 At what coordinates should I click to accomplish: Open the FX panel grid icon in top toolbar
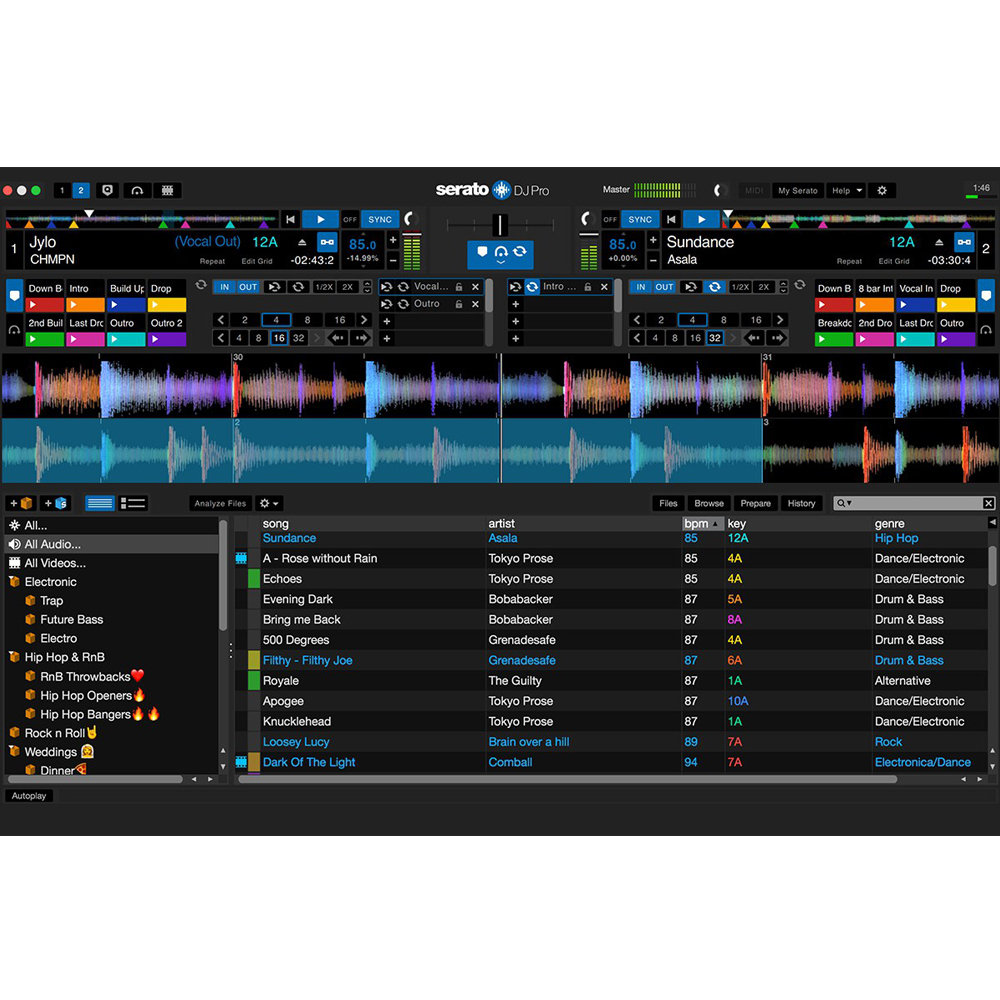coord(168,190)
